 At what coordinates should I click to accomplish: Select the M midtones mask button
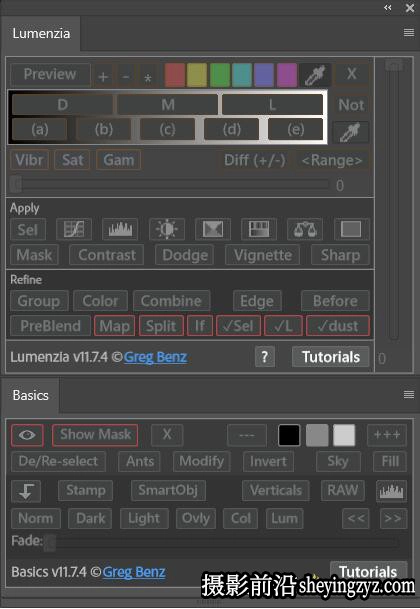tap(167, 105)
